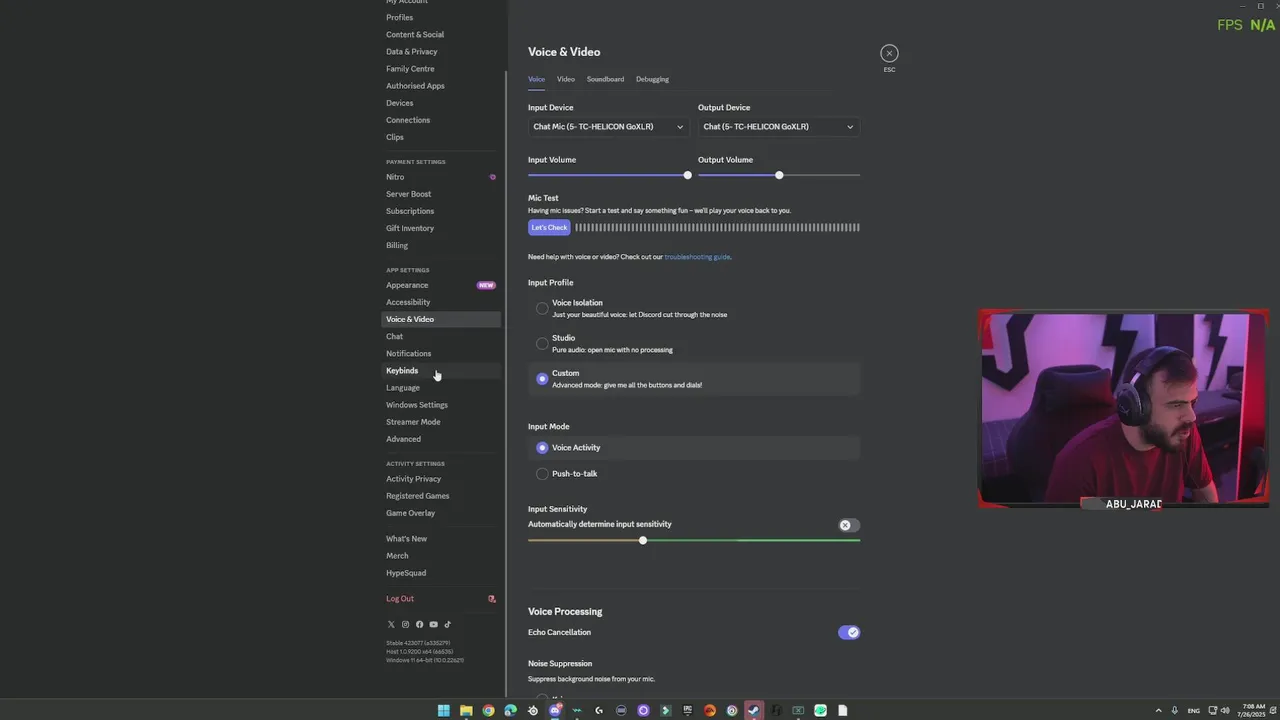Image resolution: width=1280 pixels, height=720 pixels.
Task: Open Keybinds settings in the sidebar
Action: pos(441,371)
